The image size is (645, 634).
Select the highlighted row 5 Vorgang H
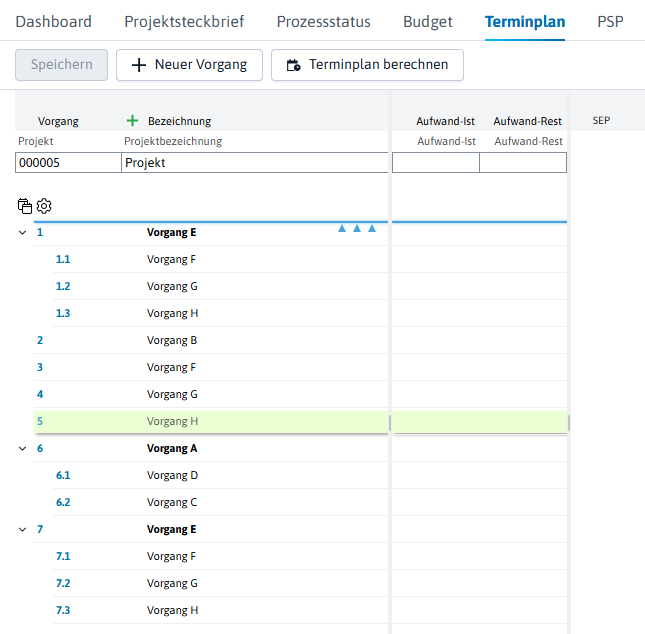[211, 422]
